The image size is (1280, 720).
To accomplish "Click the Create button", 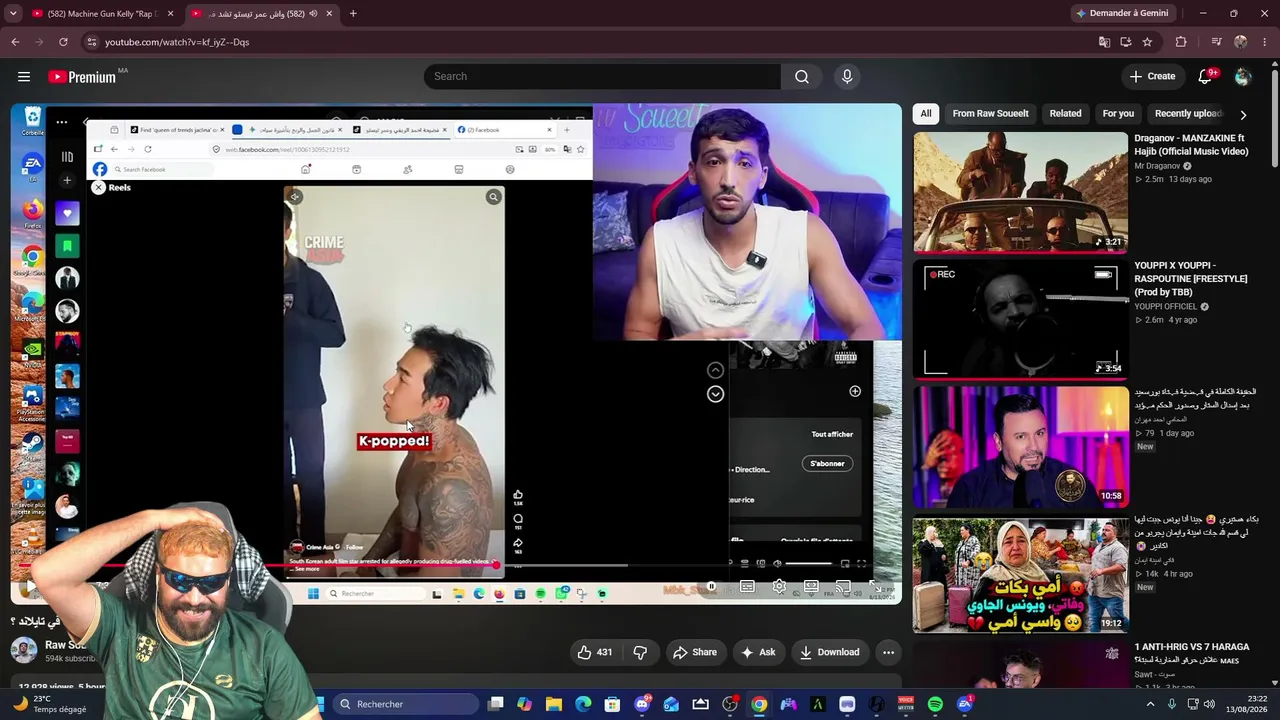I will tap(1152, 76).
